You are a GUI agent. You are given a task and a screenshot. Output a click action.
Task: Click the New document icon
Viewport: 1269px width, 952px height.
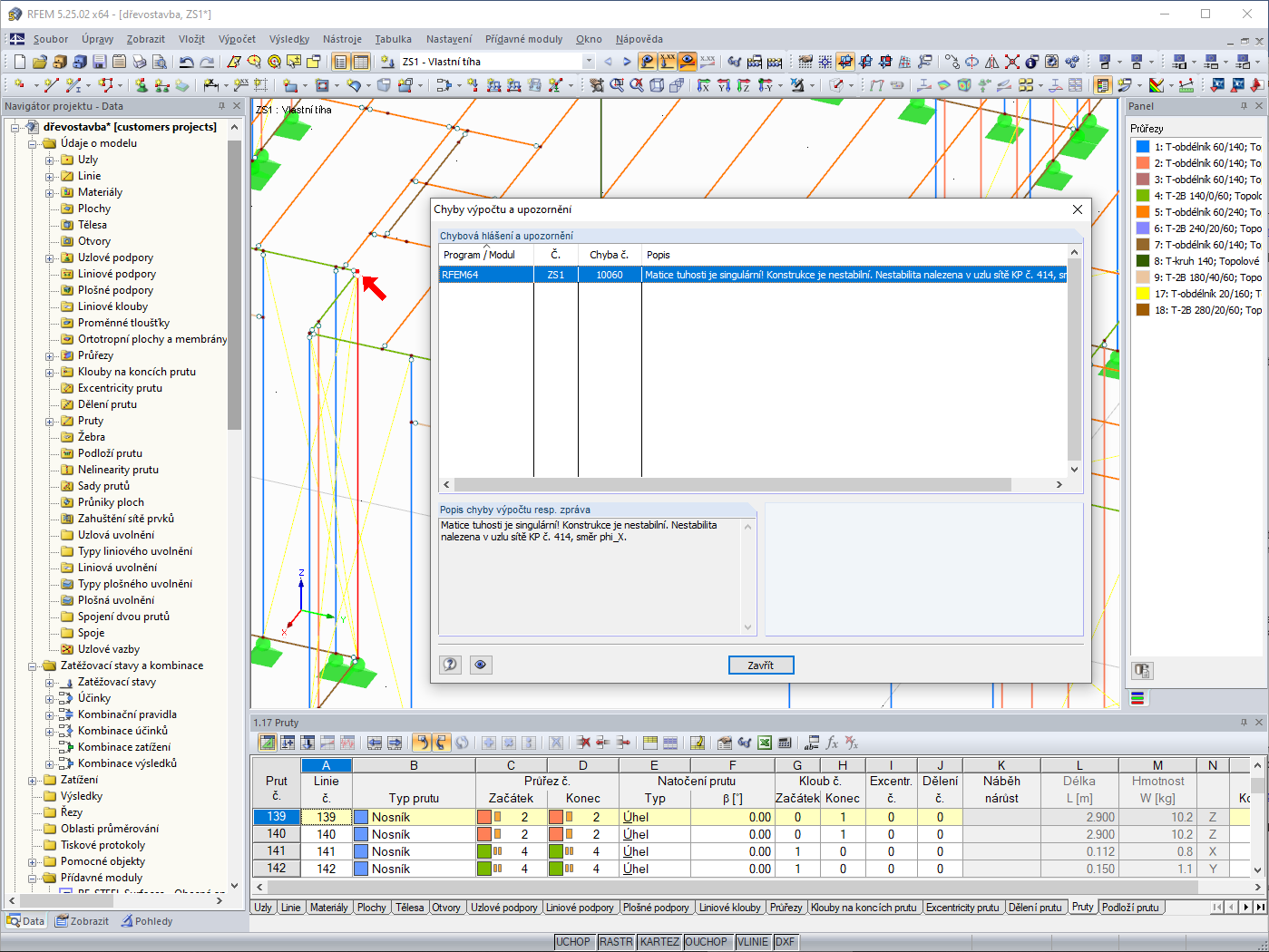coord(19,62)
